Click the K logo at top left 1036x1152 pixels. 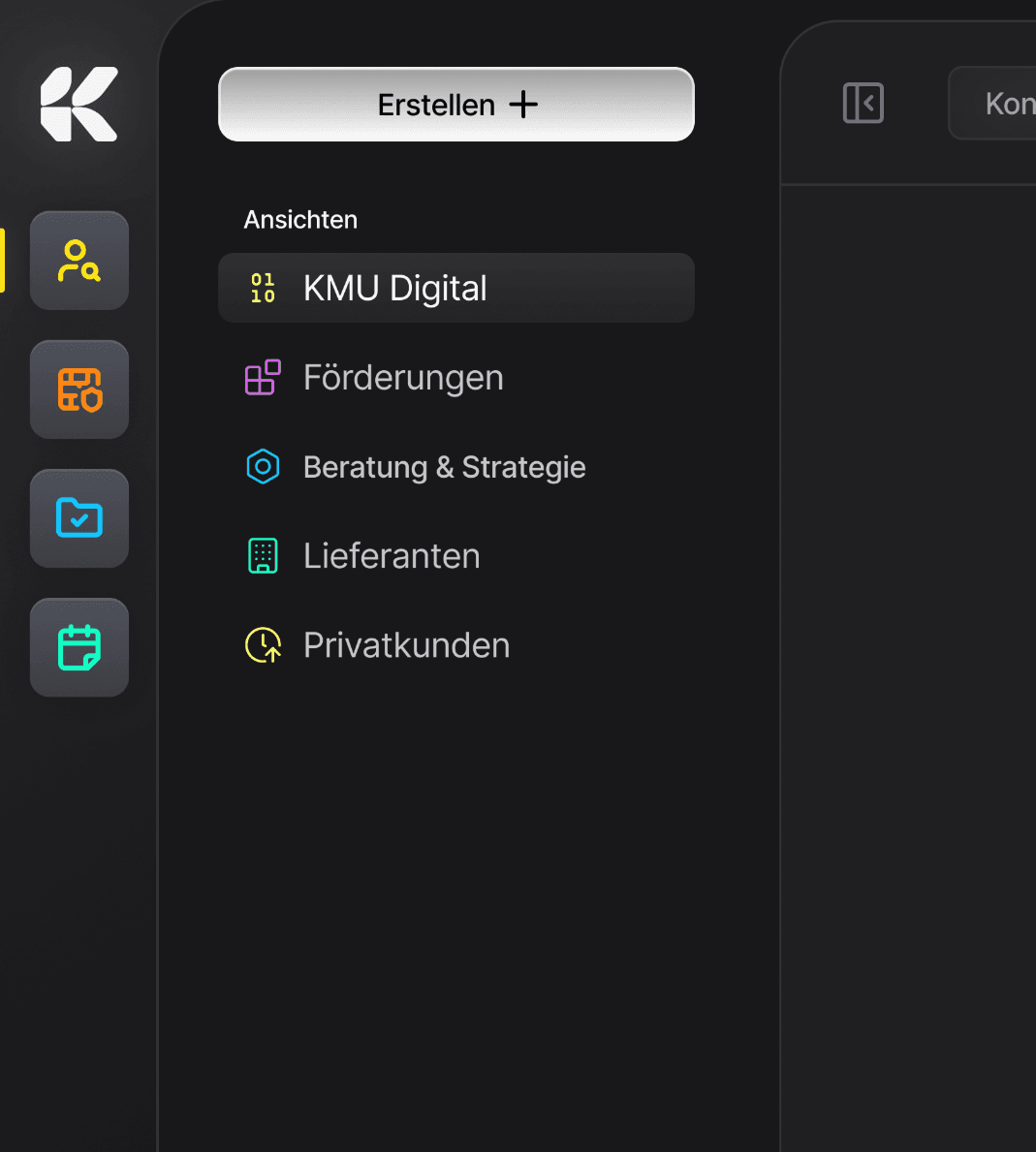[x=79, y=105]
